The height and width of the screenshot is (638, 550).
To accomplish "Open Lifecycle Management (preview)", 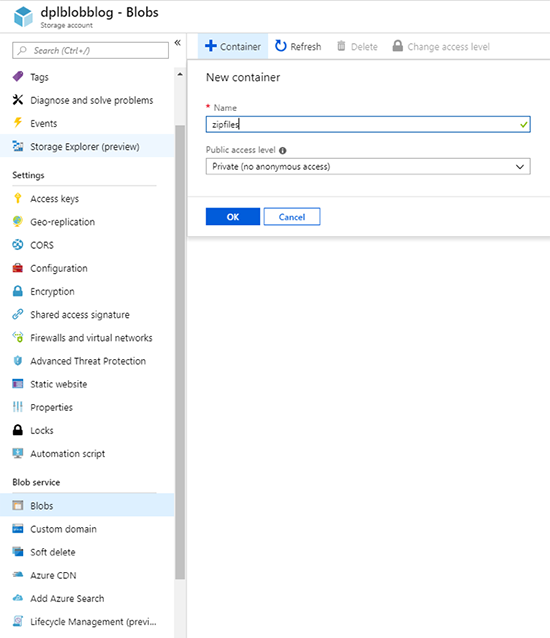I will [93, 622].
